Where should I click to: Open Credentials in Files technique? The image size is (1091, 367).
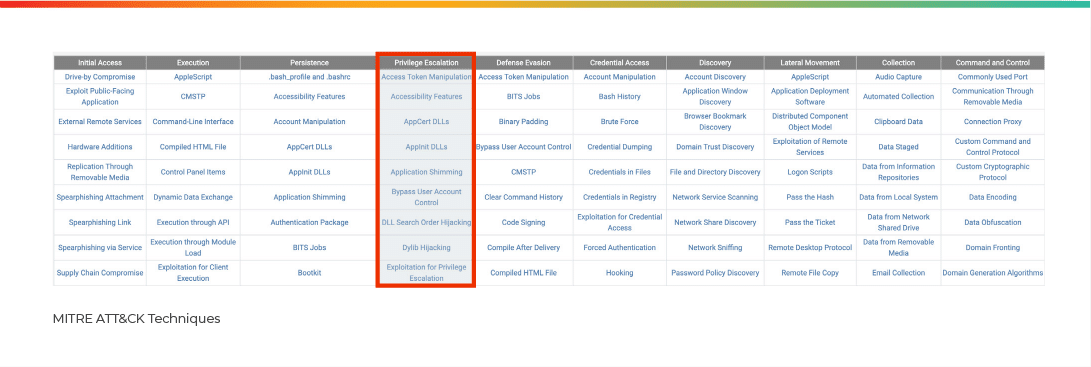(619, 172)
